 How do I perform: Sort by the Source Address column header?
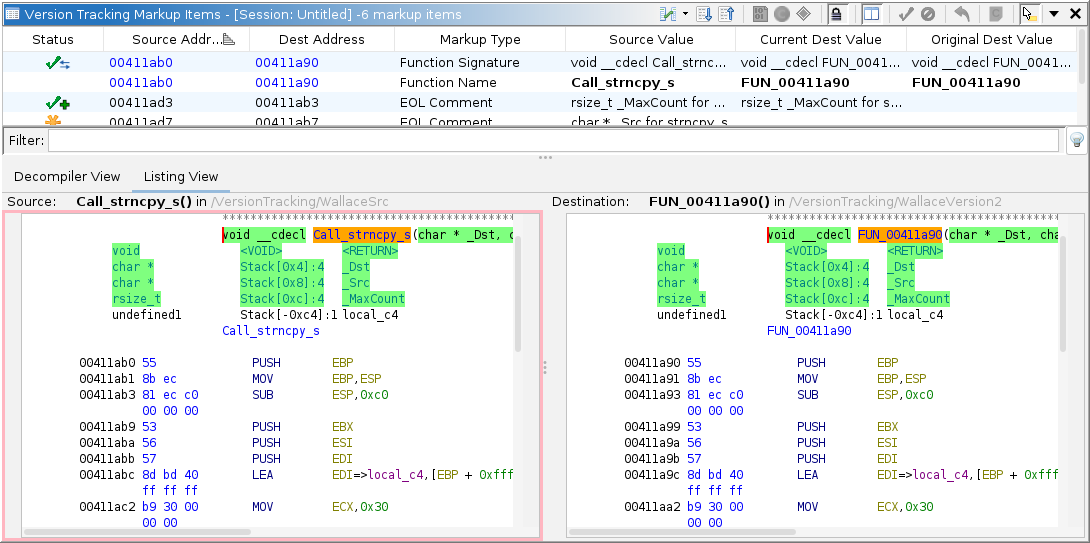point(176,39)
